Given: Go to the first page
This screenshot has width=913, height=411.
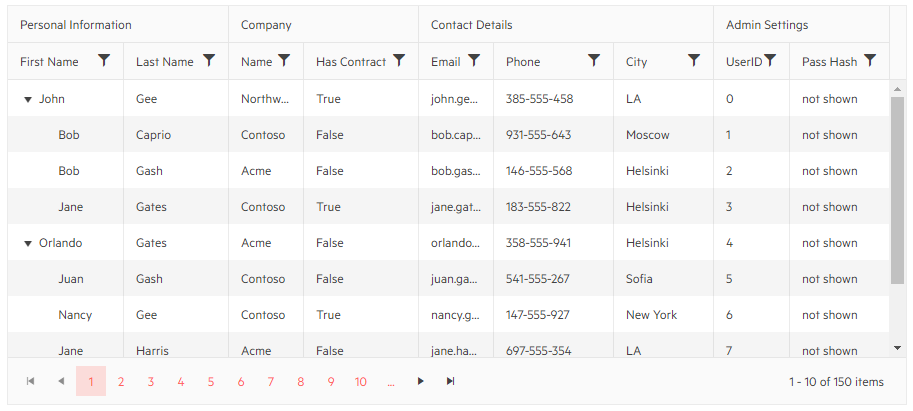Looking at the screenshot, I should tap(31, 381).
